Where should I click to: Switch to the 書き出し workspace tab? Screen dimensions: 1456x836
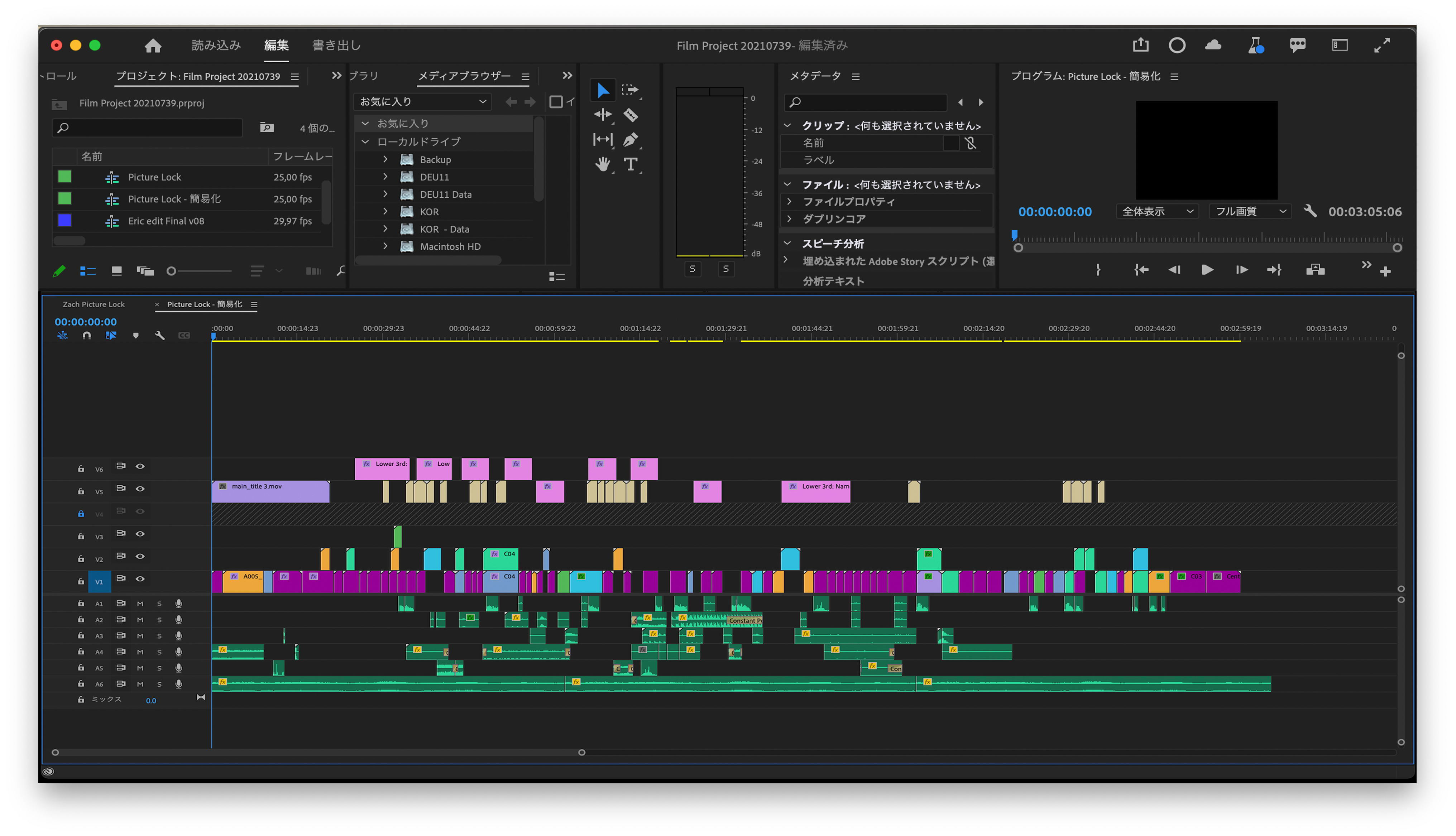pyautogui.click(x=336, y=45)
